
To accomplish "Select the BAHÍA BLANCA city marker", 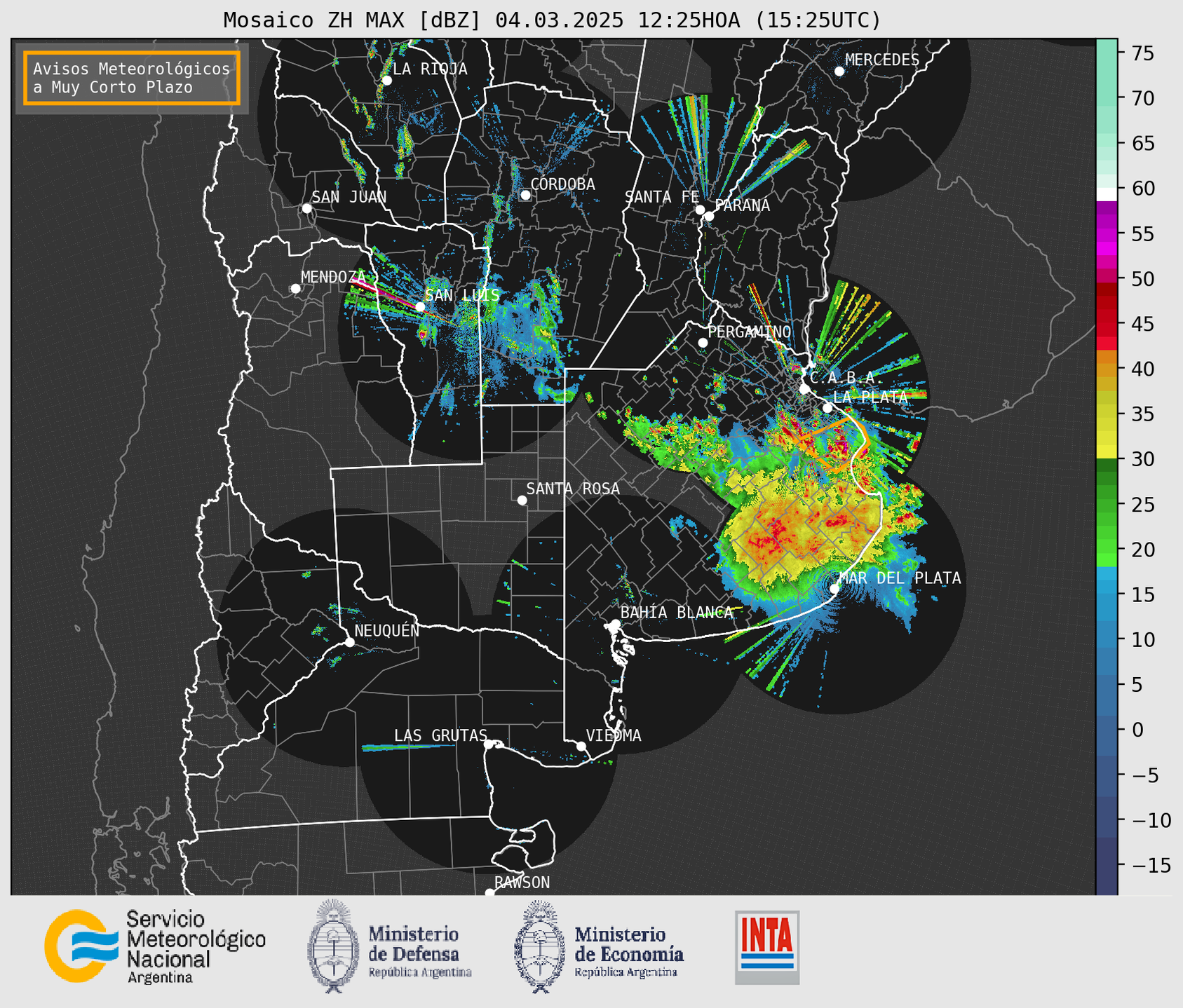I will click(615, 624).
